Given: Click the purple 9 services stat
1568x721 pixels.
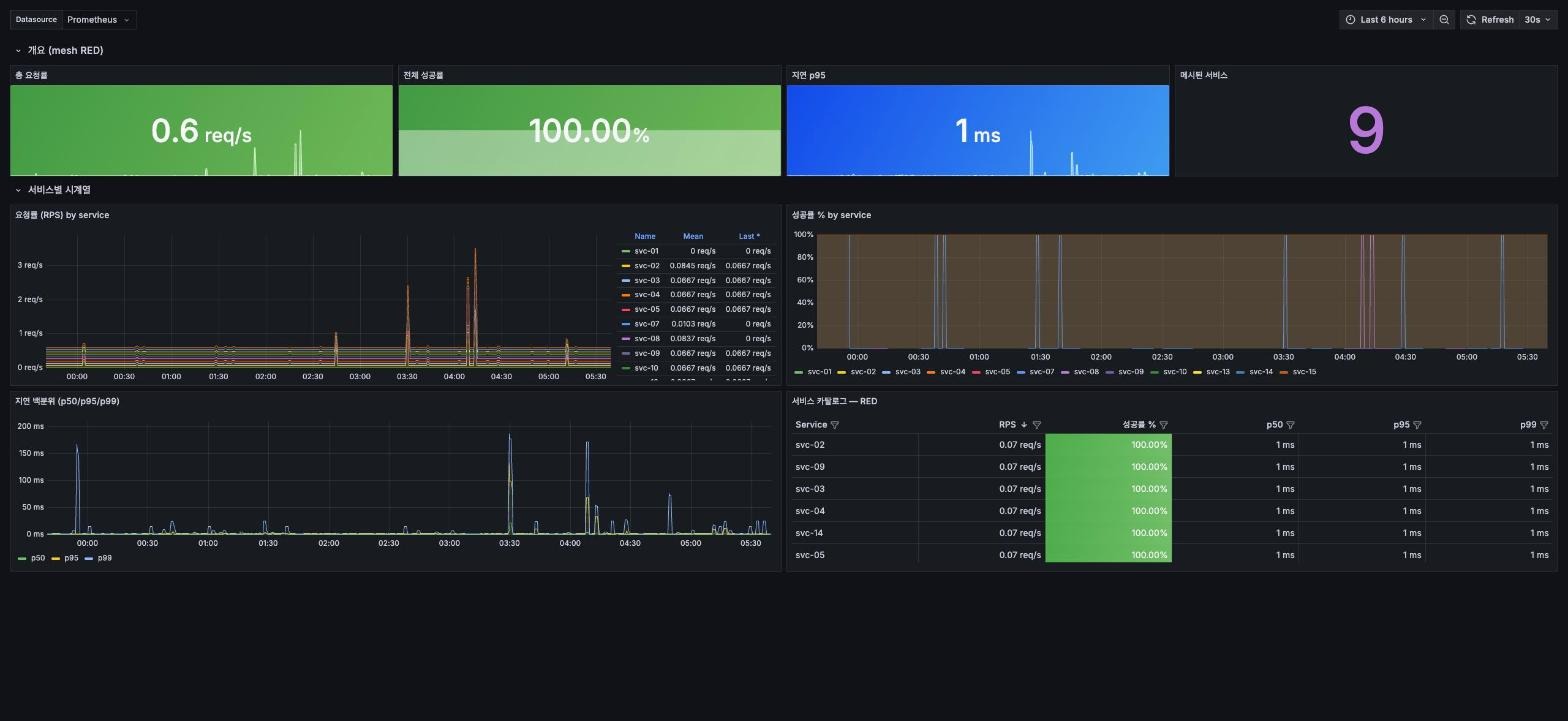Looking at the screenshot, I should (x=1366, y=131).
